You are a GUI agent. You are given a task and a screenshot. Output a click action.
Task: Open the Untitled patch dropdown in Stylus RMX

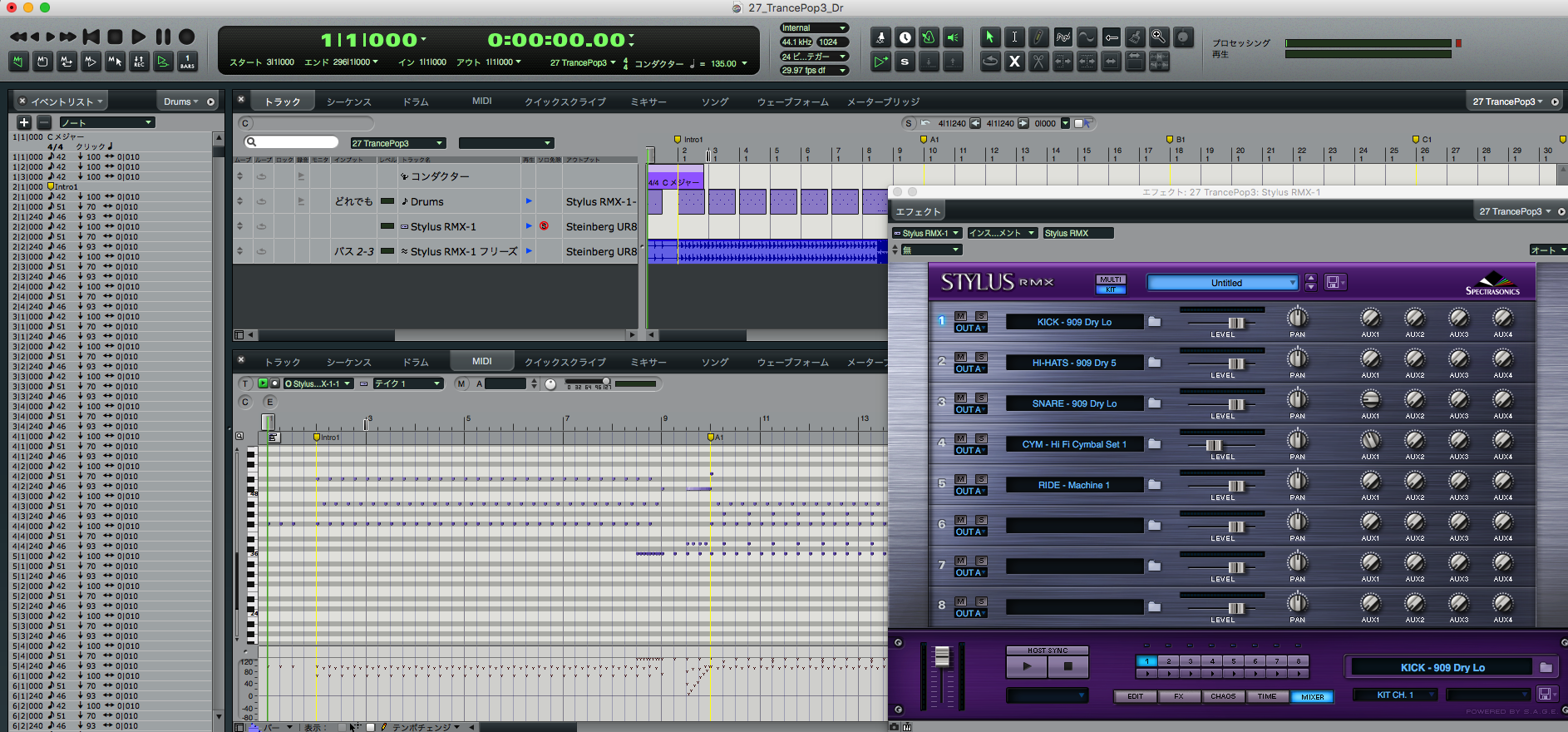[1222, 283]
